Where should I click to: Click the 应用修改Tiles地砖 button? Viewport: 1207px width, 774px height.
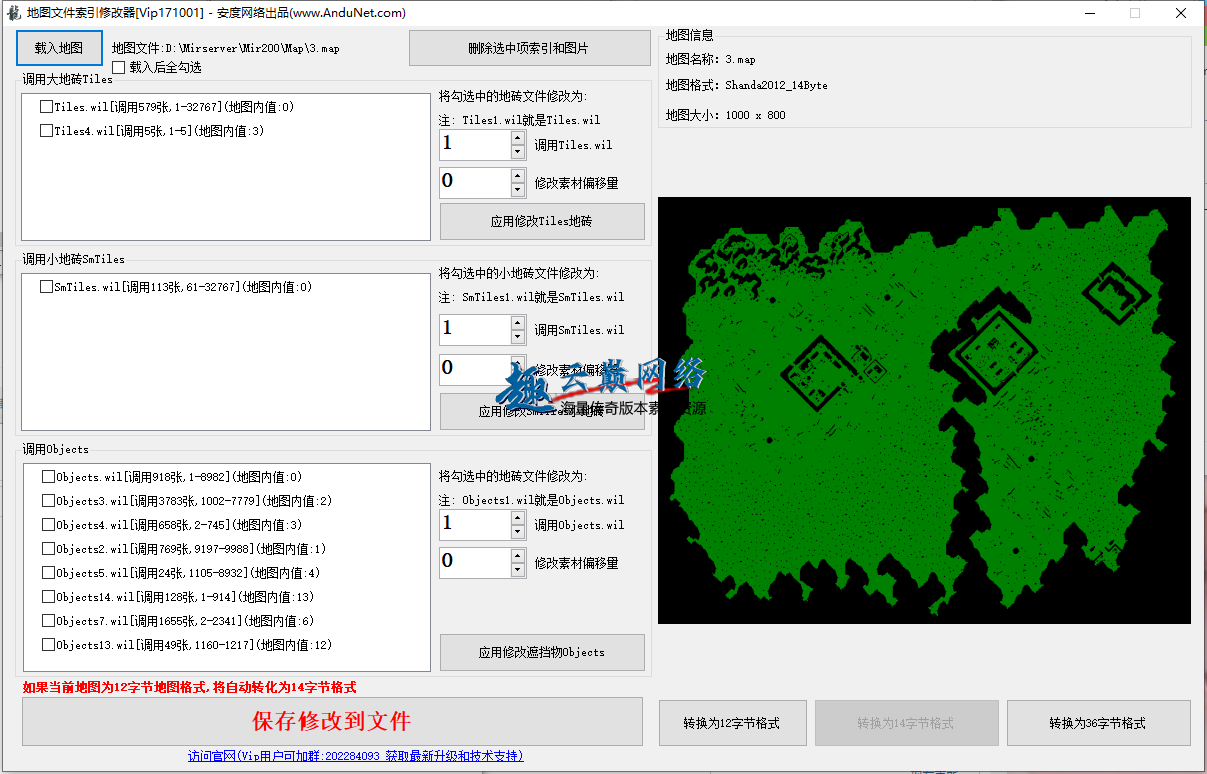point(541,221)
